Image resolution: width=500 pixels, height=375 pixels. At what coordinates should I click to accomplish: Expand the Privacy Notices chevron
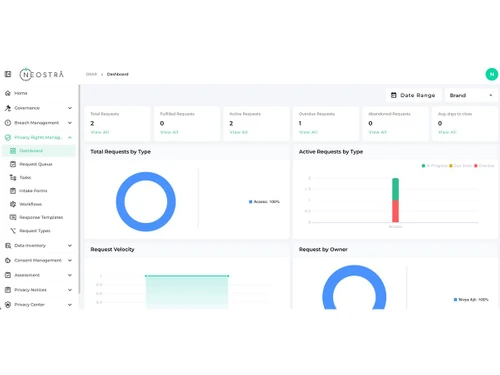70,290
